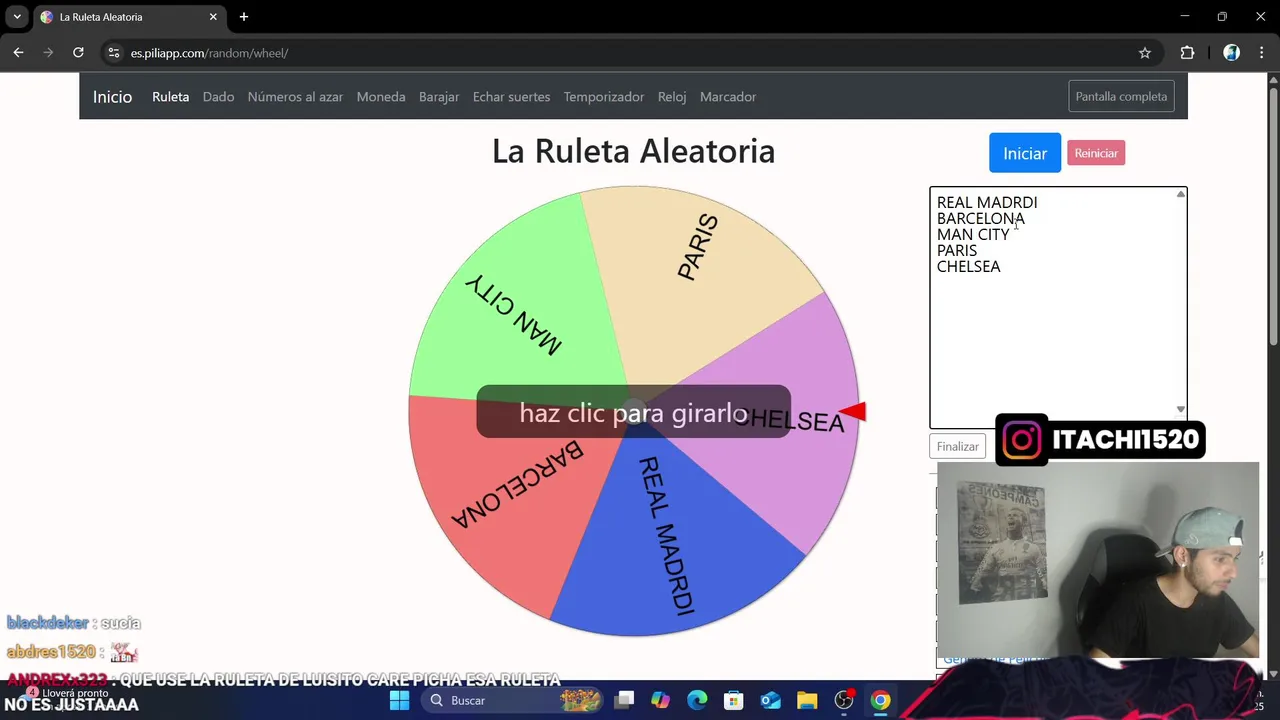The image size is (1280, 720).
Task: Click the text area scroll-up arrow
Action: (x=1181, y=194)
